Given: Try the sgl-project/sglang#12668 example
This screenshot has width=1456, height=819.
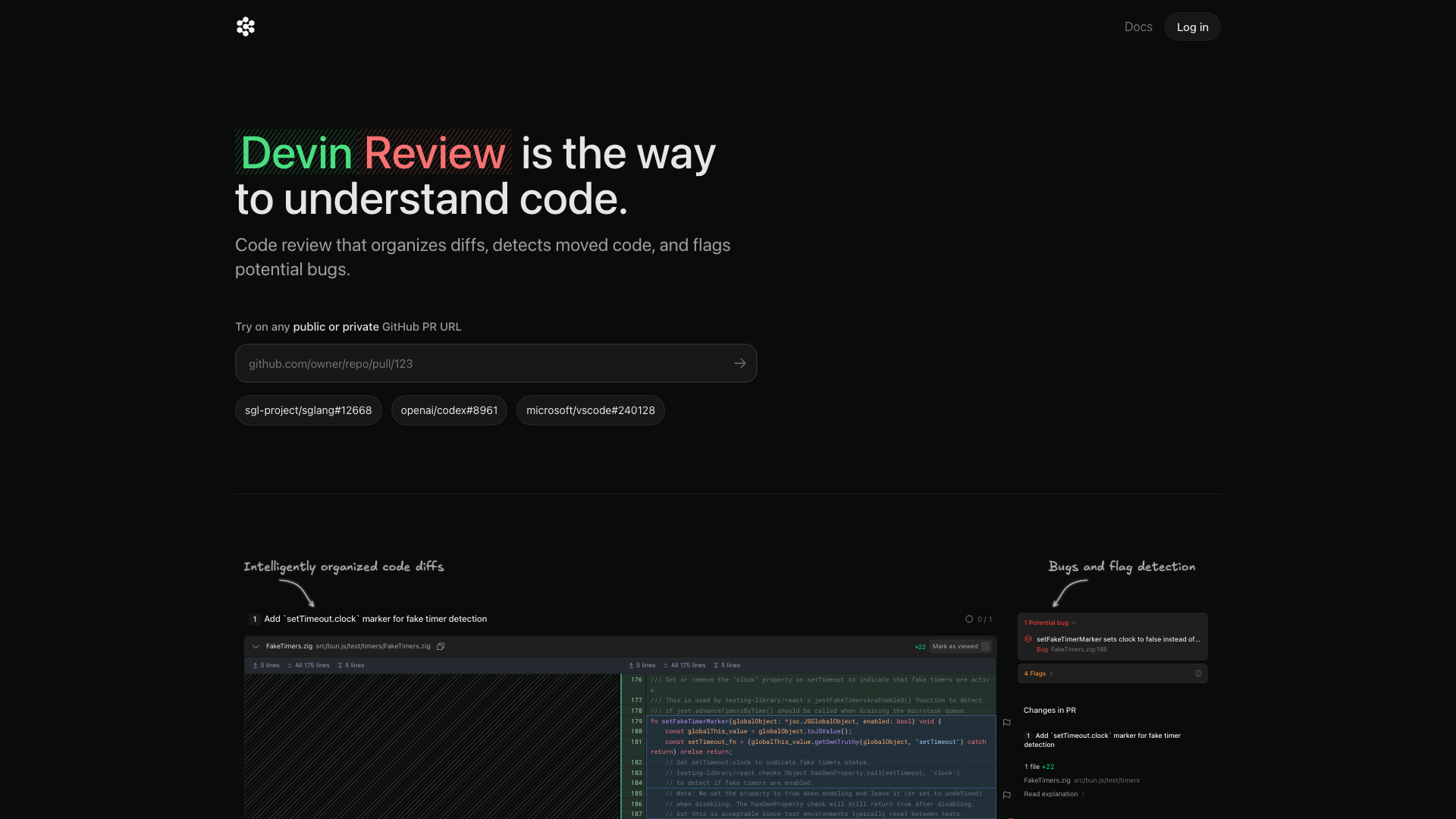Looking at the screenshot, I should point(308,410).
